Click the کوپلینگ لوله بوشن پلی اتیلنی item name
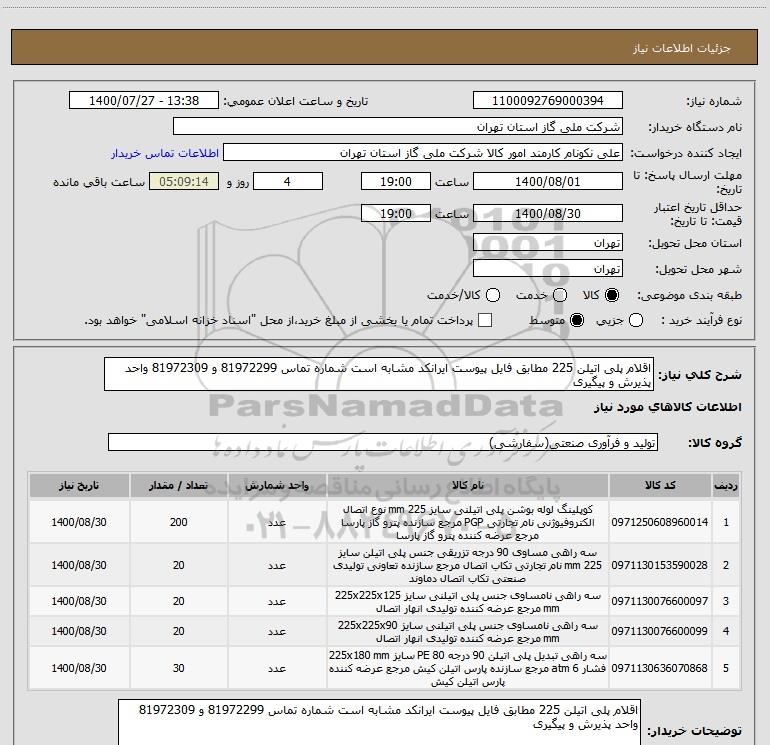 click(468, 522)
